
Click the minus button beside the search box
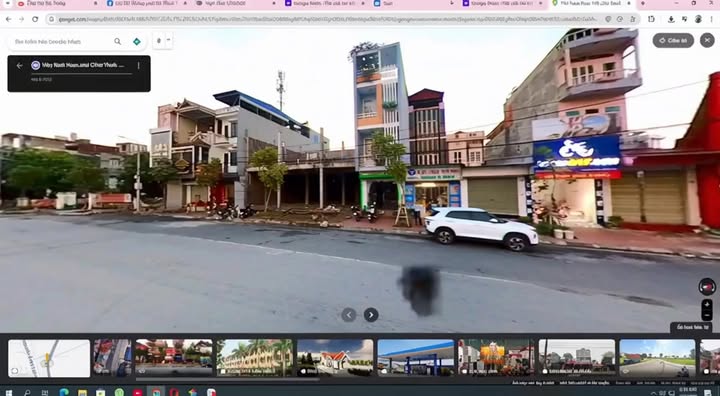(168, 40)
